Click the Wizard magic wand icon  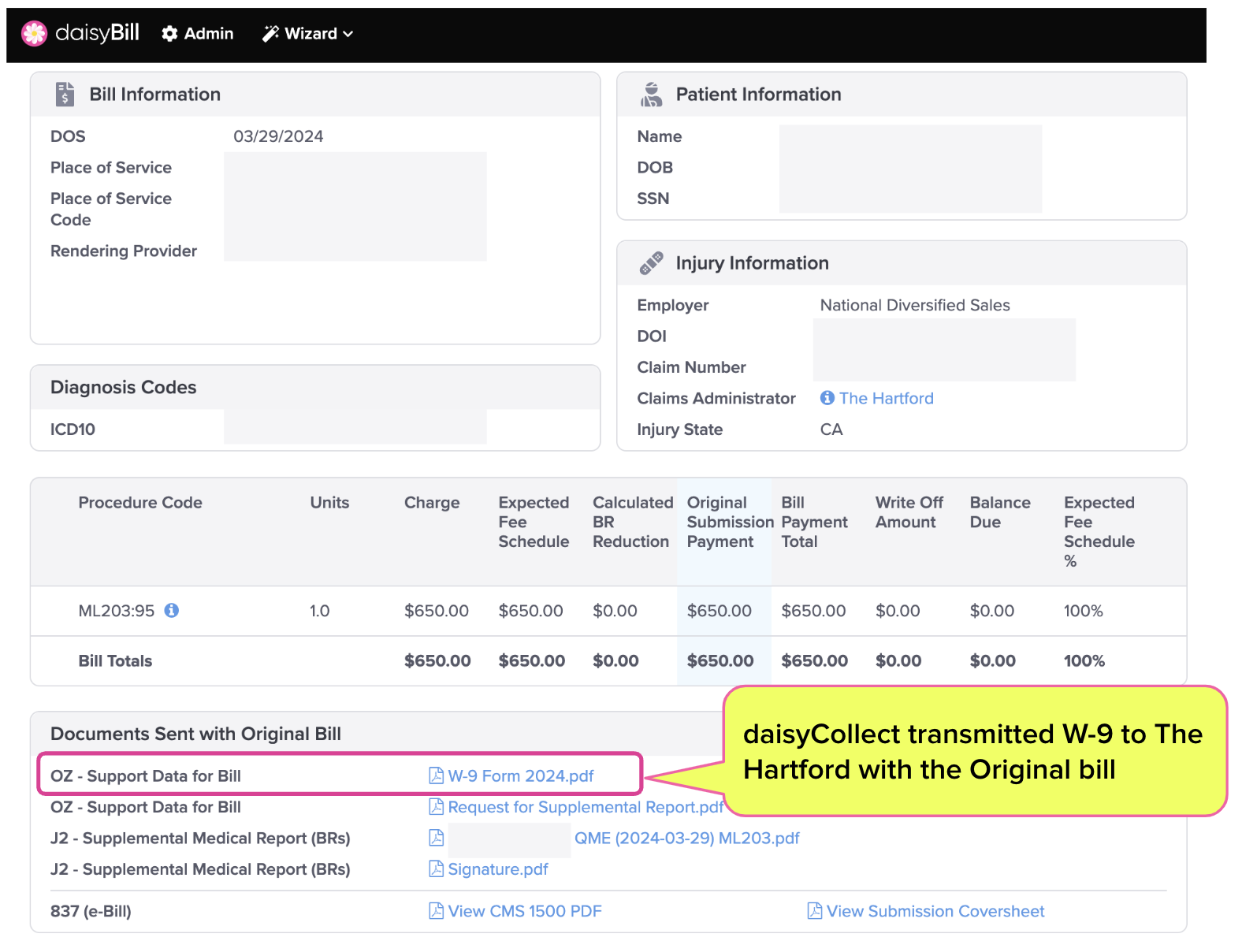pos(270,34)
